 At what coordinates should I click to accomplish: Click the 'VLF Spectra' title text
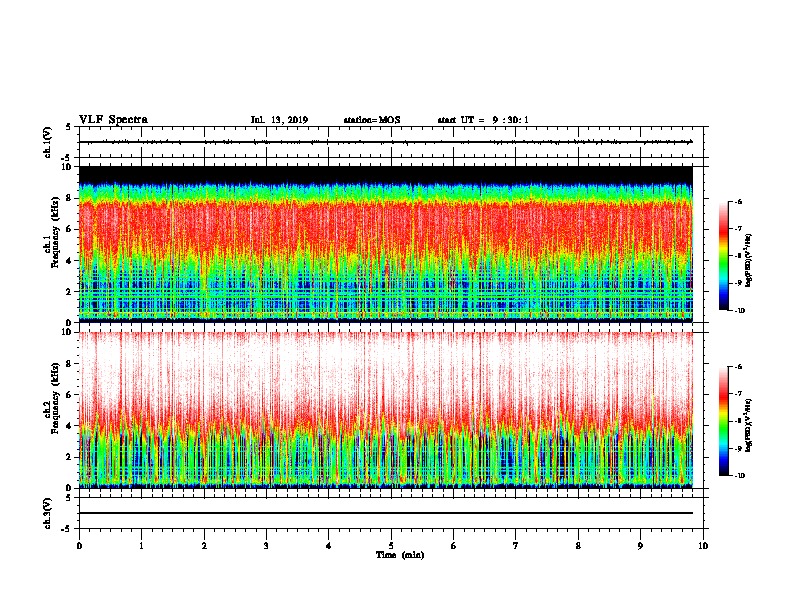[113, 120]
